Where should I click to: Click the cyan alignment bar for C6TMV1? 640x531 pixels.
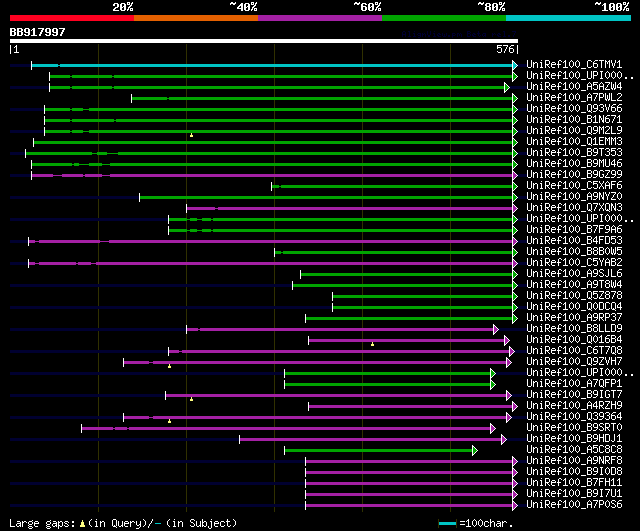(x=272, y=65)
